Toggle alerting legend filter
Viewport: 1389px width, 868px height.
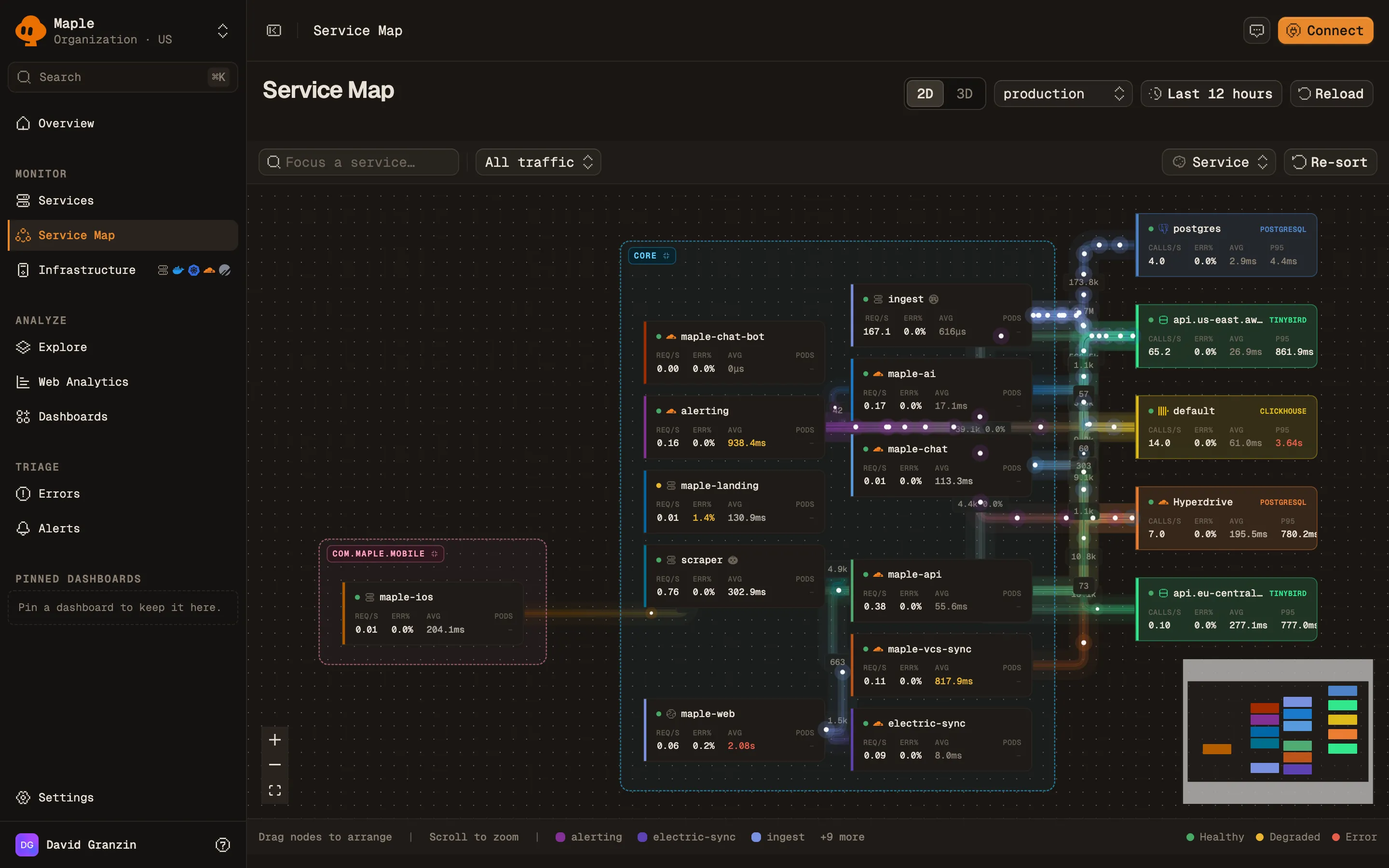[x=589, y=837]
